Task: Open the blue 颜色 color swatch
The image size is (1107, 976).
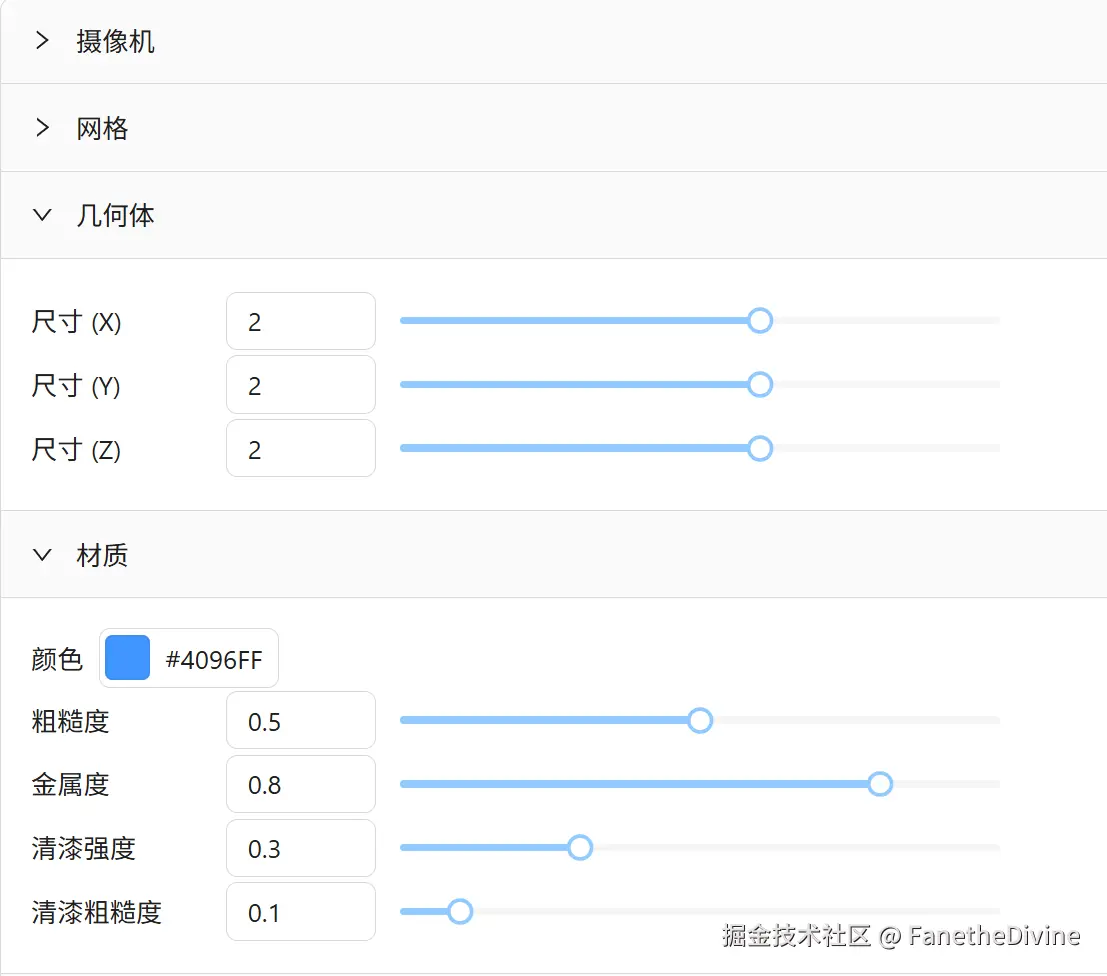Action: click(127, 658)
